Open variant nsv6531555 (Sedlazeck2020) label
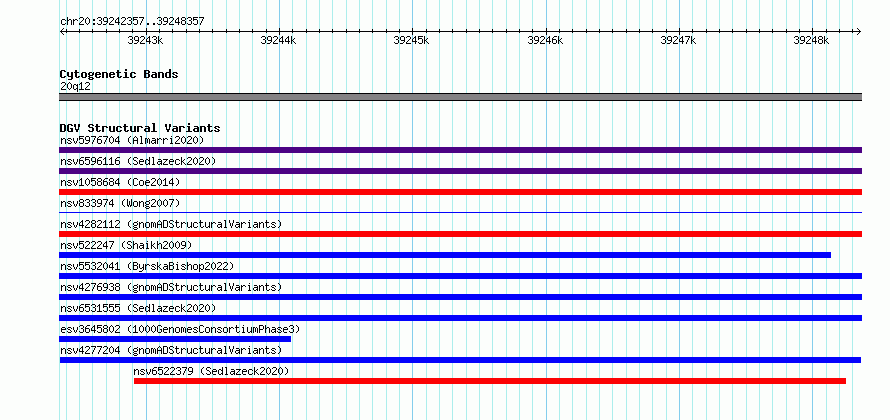Screen dimensions: 890x420 click(138, 308)
